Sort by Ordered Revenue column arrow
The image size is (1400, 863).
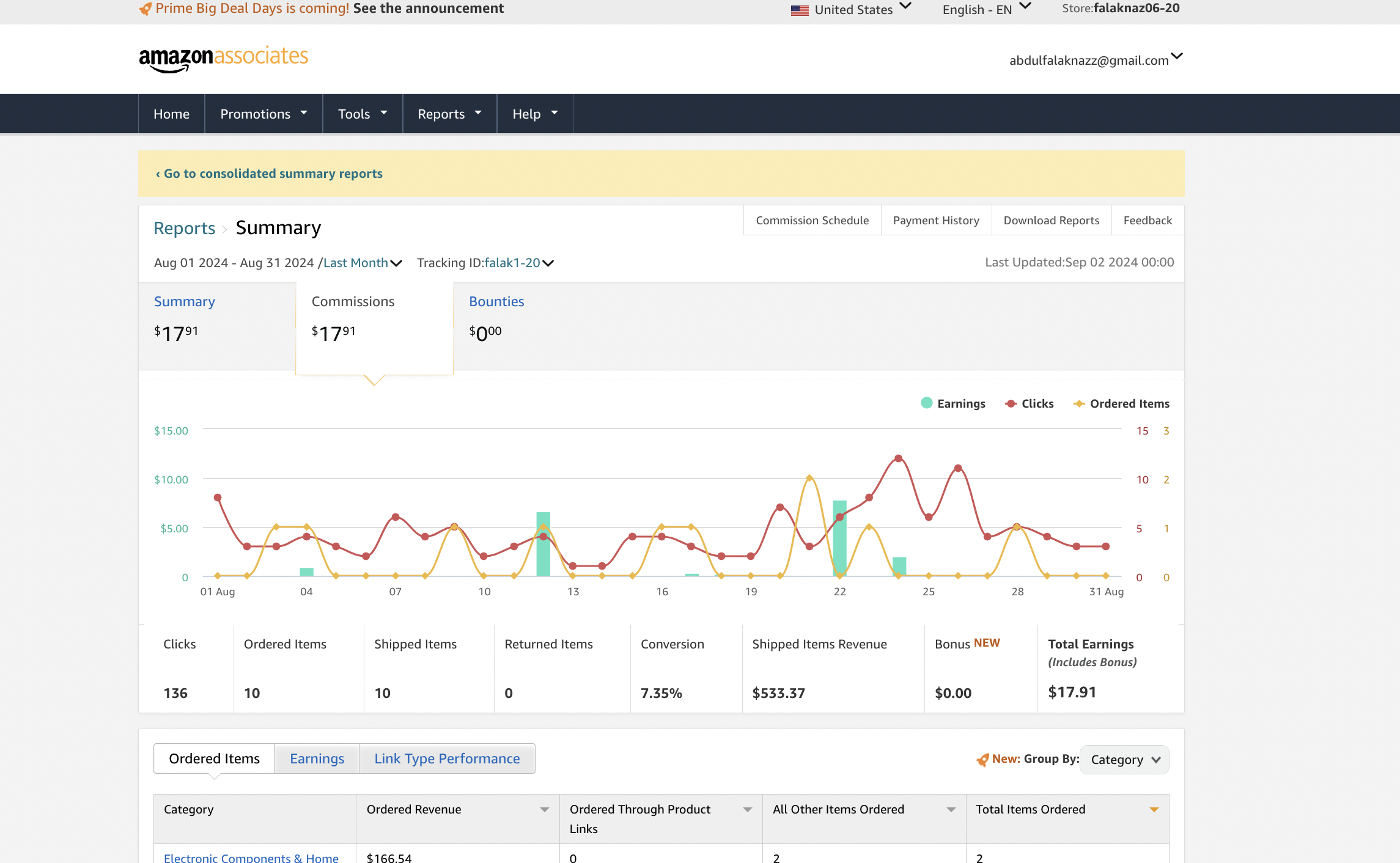(x=544, y=810)
